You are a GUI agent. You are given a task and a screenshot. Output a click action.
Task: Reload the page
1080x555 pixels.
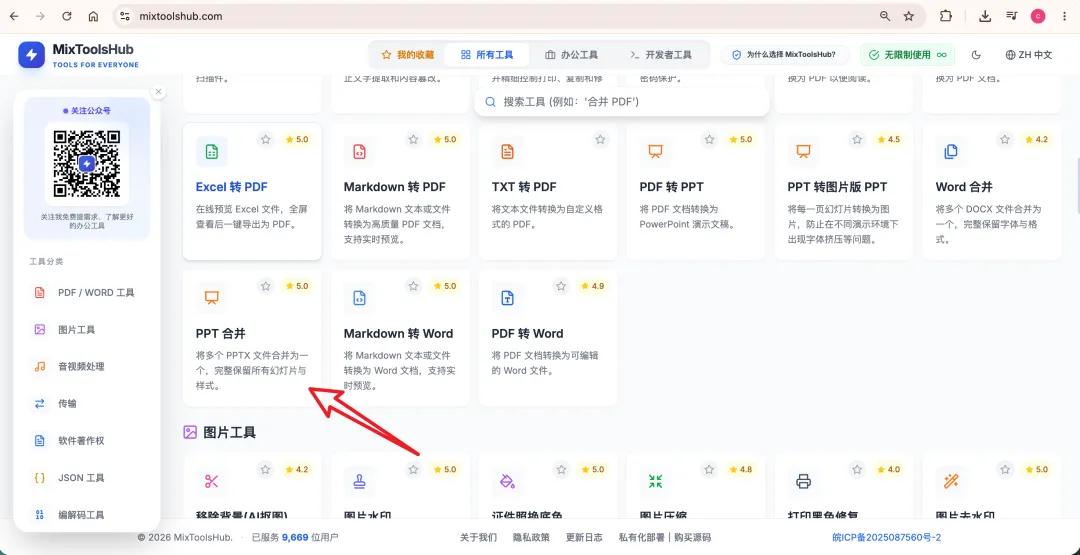[x=67, y=16]
